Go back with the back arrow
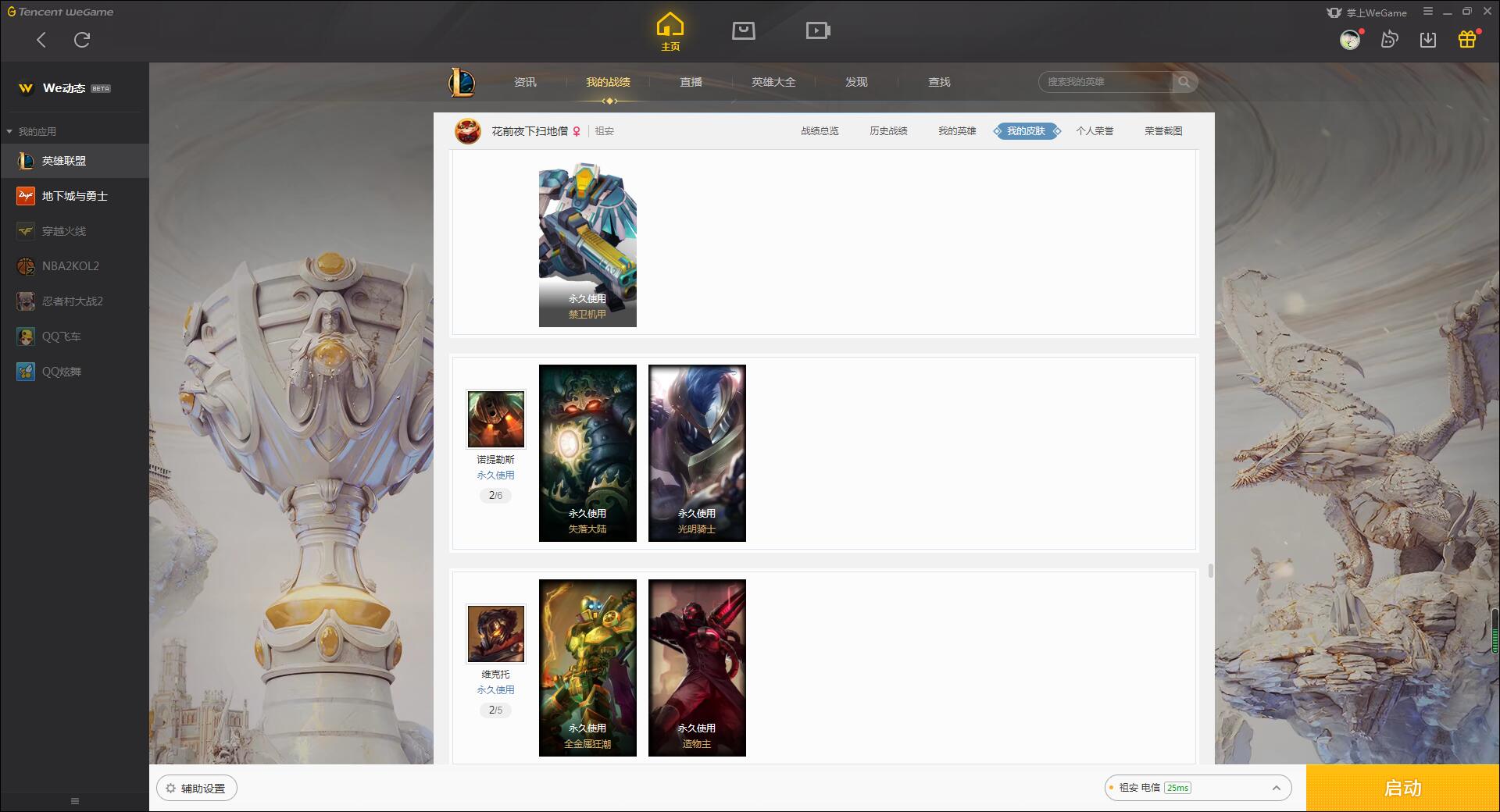Screen dimensions: 1500x812 pyautogui.click(x=41, y=40)
